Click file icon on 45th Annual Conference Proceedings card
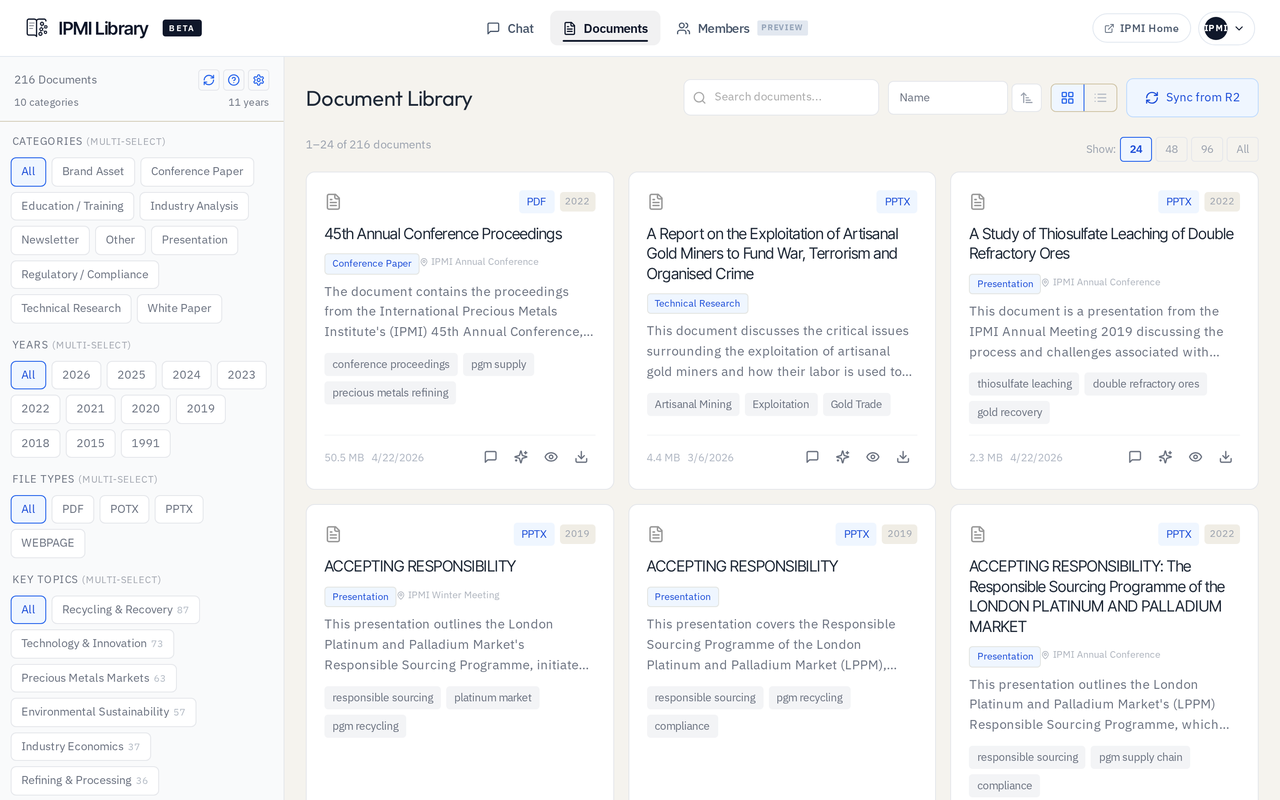The width and height of the screenshot is (1280, 800). (x=333, y=202)
